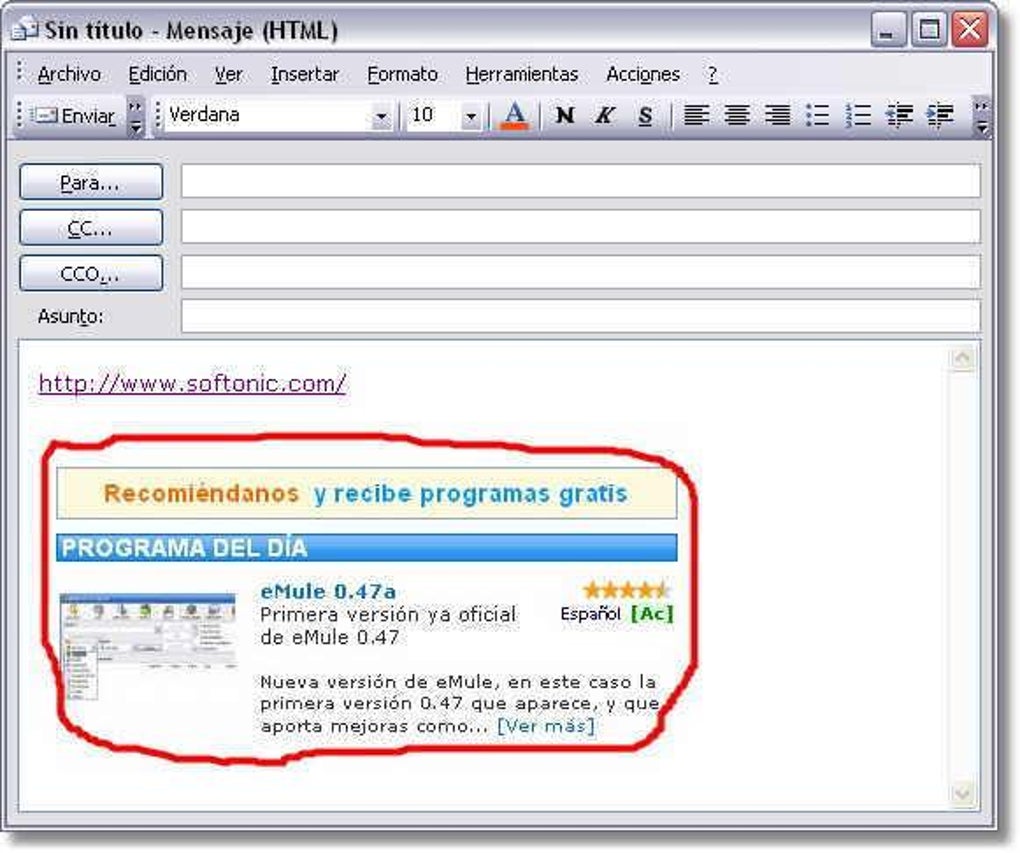Viewport: 1020px width, 853px height.
Task: Open the Ver menu
Action: (228, 74)
